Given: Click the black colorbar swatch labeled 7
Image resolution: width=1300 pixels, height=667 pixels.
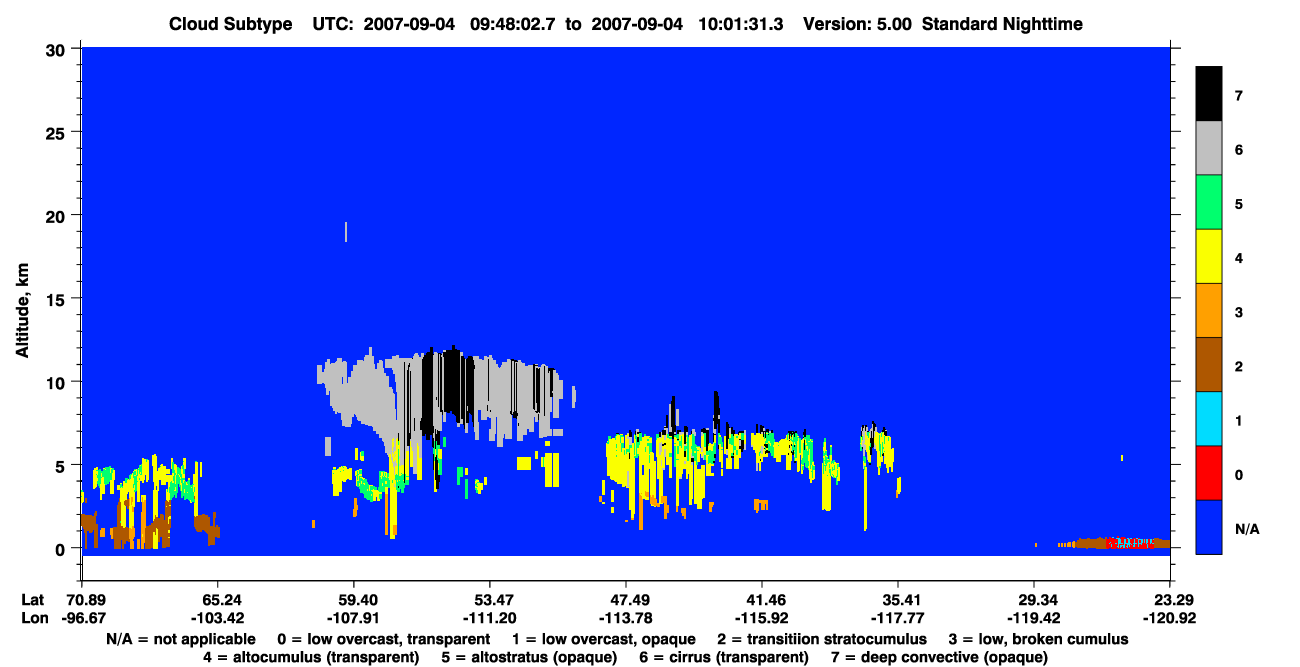Looking at the screenshot, I should pyautogui.click(x=1209, y=94).
